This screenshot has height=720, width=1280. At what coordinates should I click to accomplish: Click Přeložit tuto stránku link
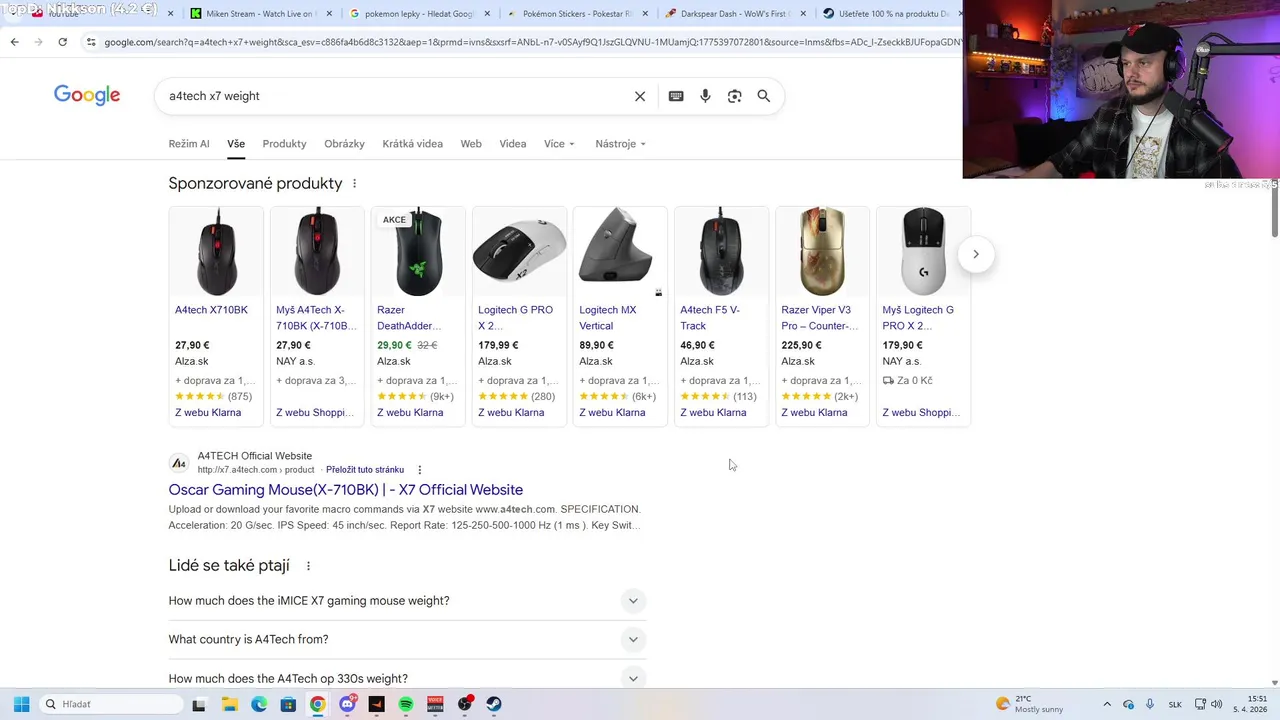365,470
